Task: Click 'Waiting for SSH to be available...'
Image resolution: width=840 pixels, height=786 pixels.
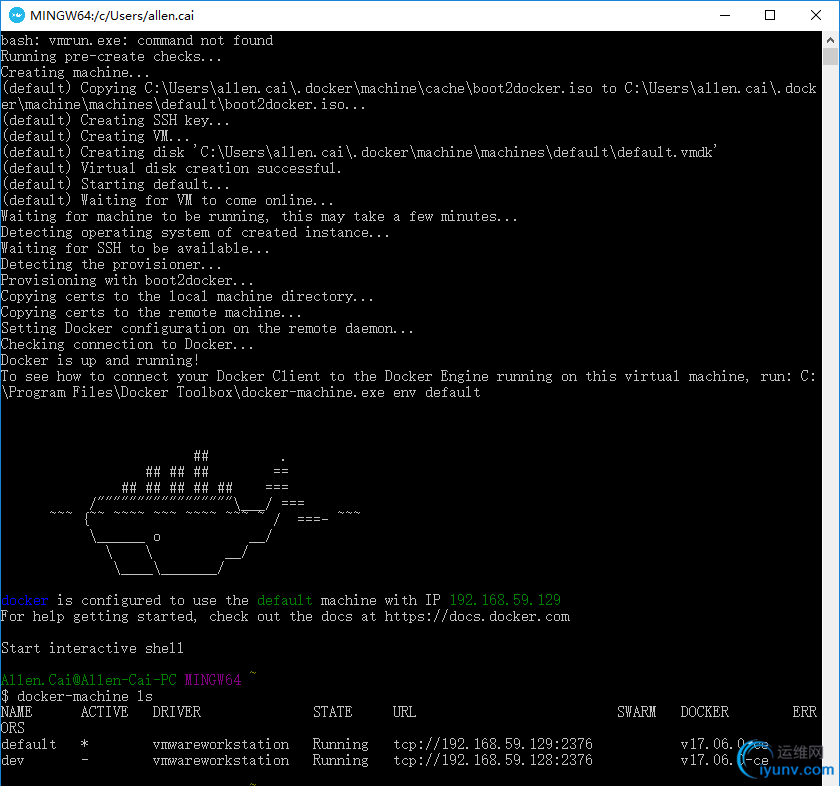Action: [136, 249]
